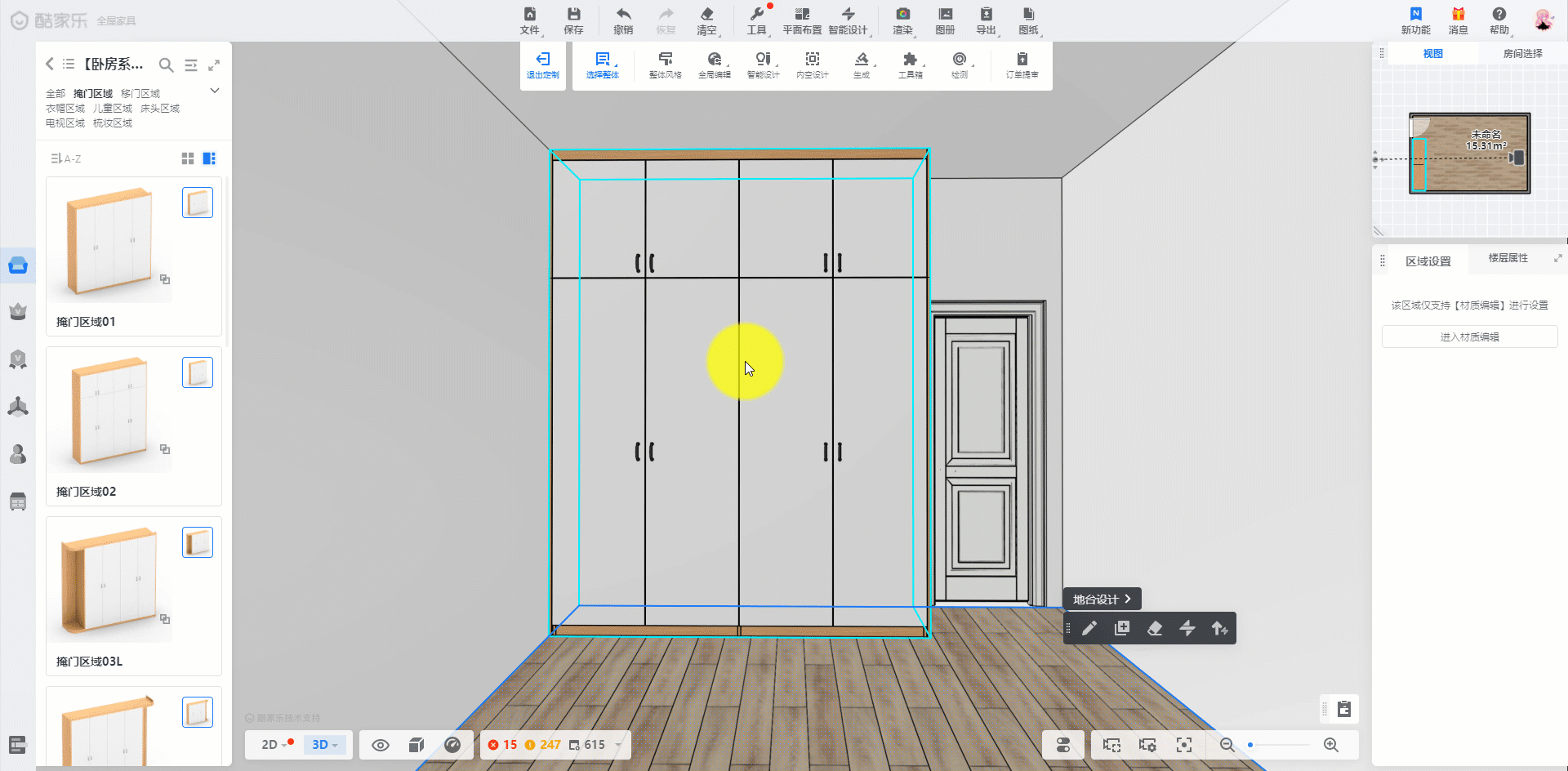
Task: Switch to the 房间选择 tab
Action: (1522, 54)
